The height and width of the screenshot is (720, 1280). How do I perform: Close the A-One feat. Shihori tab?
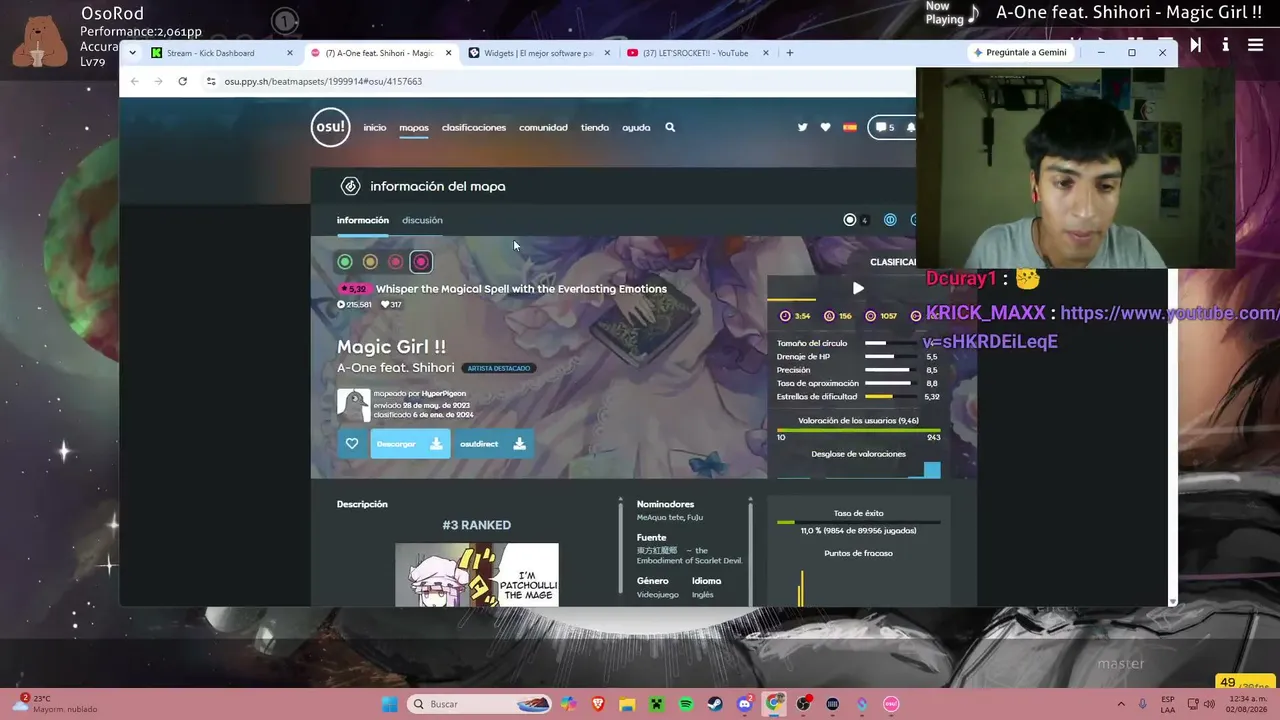(x=448, y=53)
